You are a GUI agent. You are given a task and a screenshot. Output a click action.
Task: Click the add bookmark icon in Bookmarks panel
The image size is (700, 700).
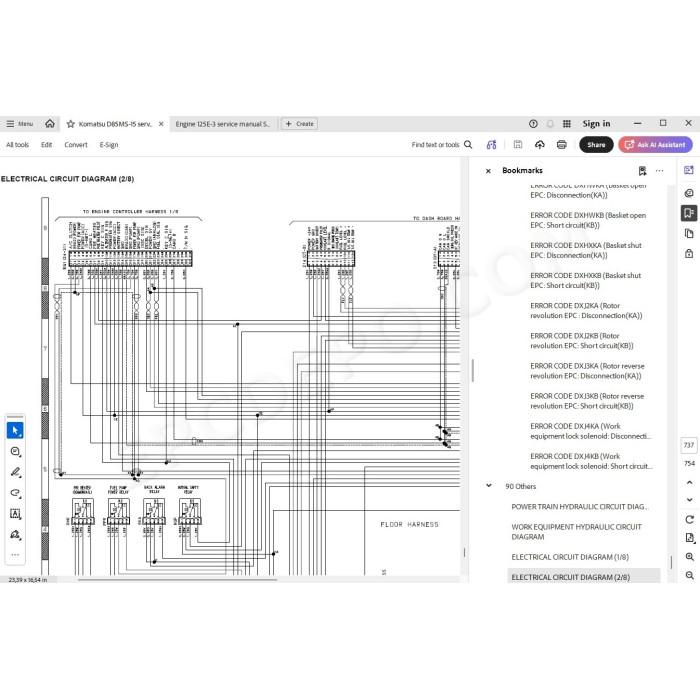point(642,171)
